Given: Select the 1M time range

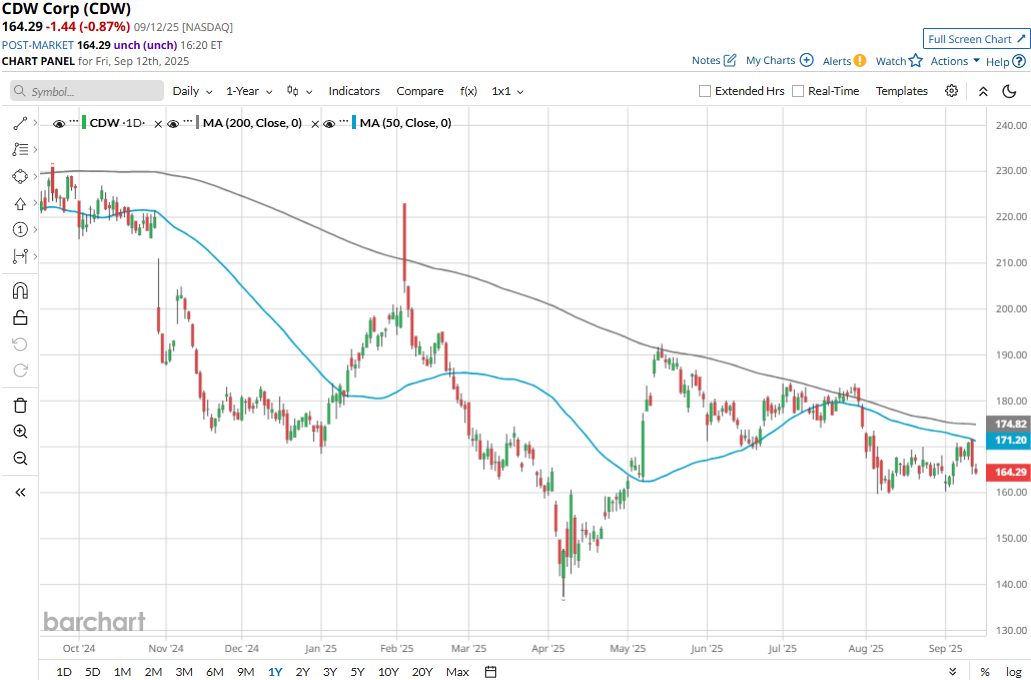Looking at the screenshot, I should [x=122, y=671].
